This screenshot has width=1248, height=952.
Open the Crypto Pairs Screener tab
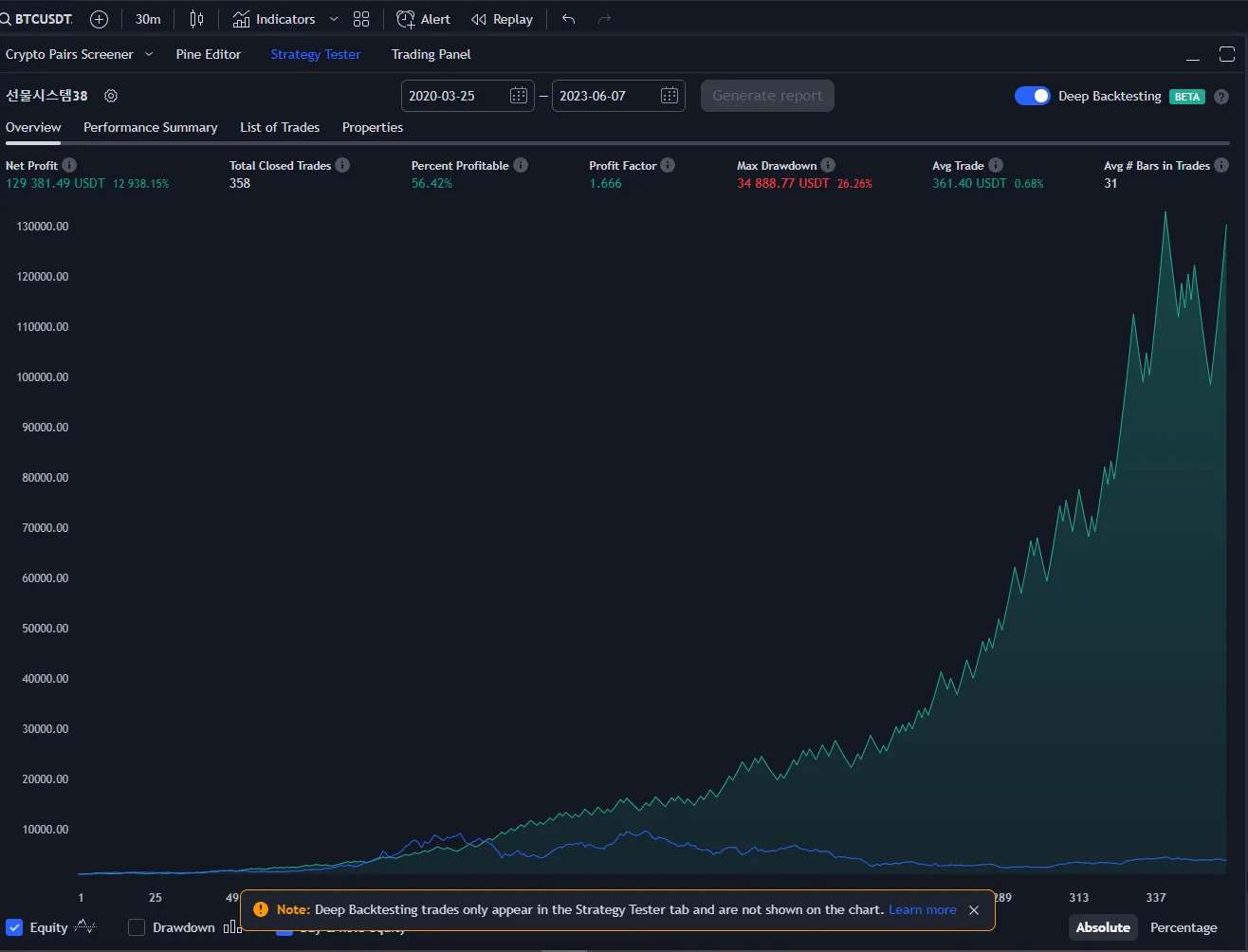tap(69, 54)
